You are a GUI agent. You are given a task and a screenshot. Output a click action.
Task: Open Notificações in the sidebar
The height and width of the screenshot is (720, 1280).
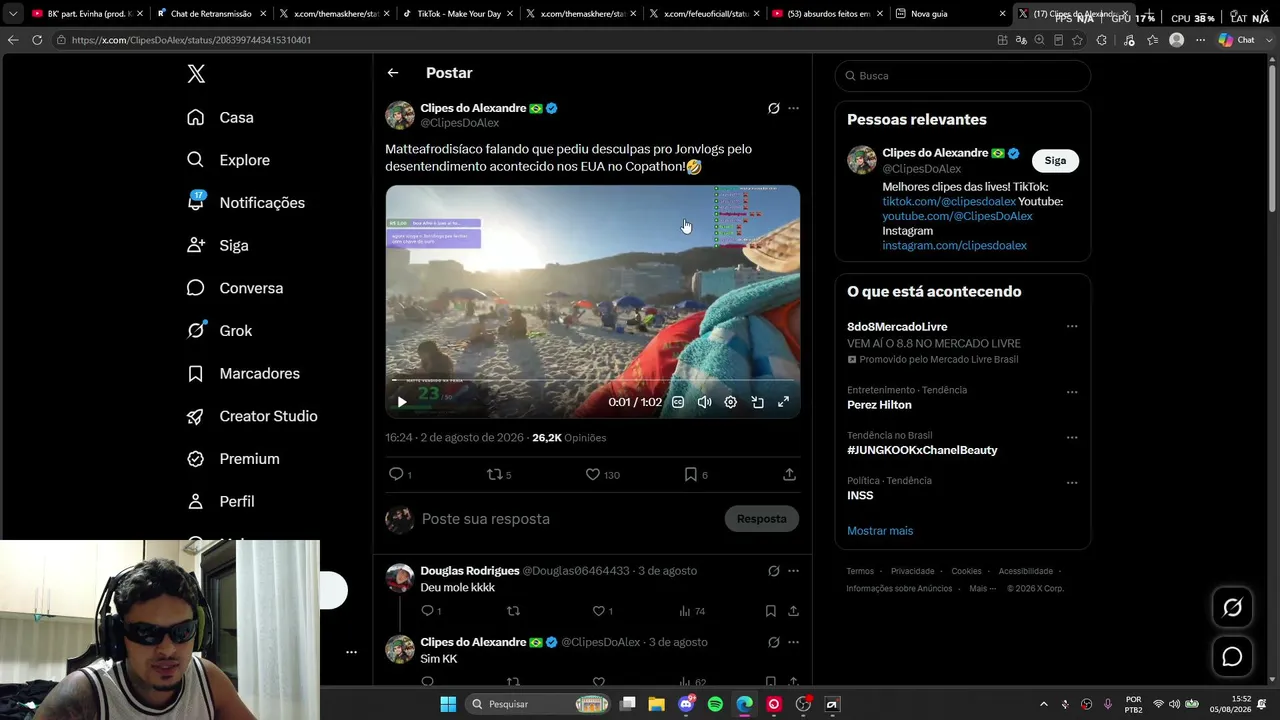pyautogui.click(x=245, y=202)
